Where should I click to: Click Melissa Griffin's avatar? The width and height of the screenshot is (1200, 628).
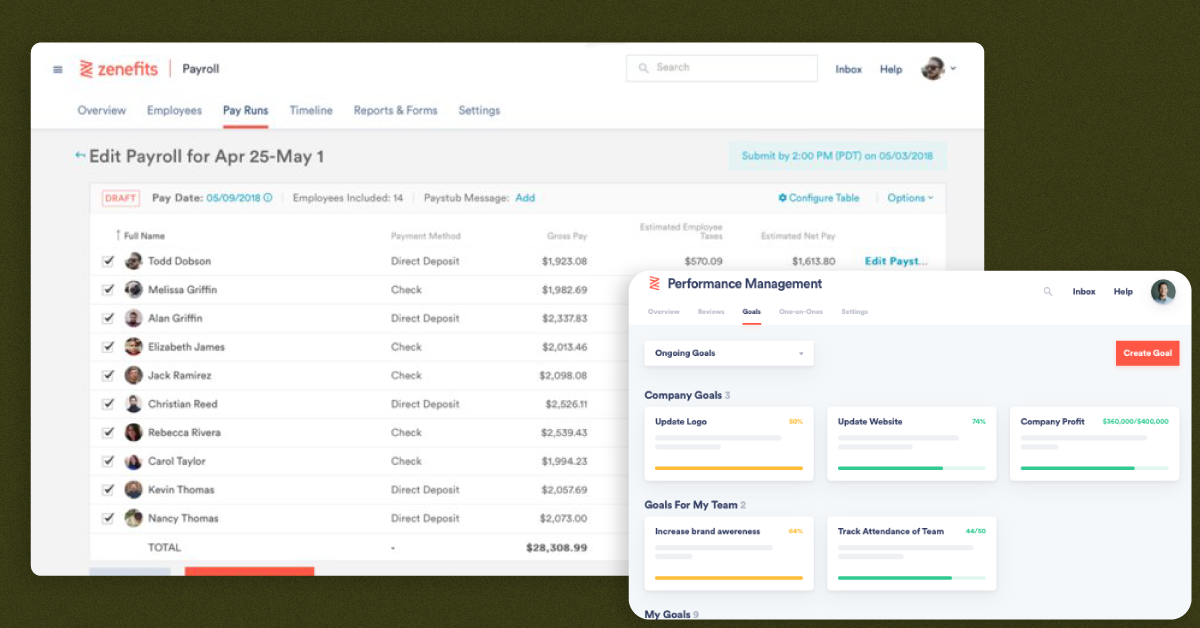point(133,290)
